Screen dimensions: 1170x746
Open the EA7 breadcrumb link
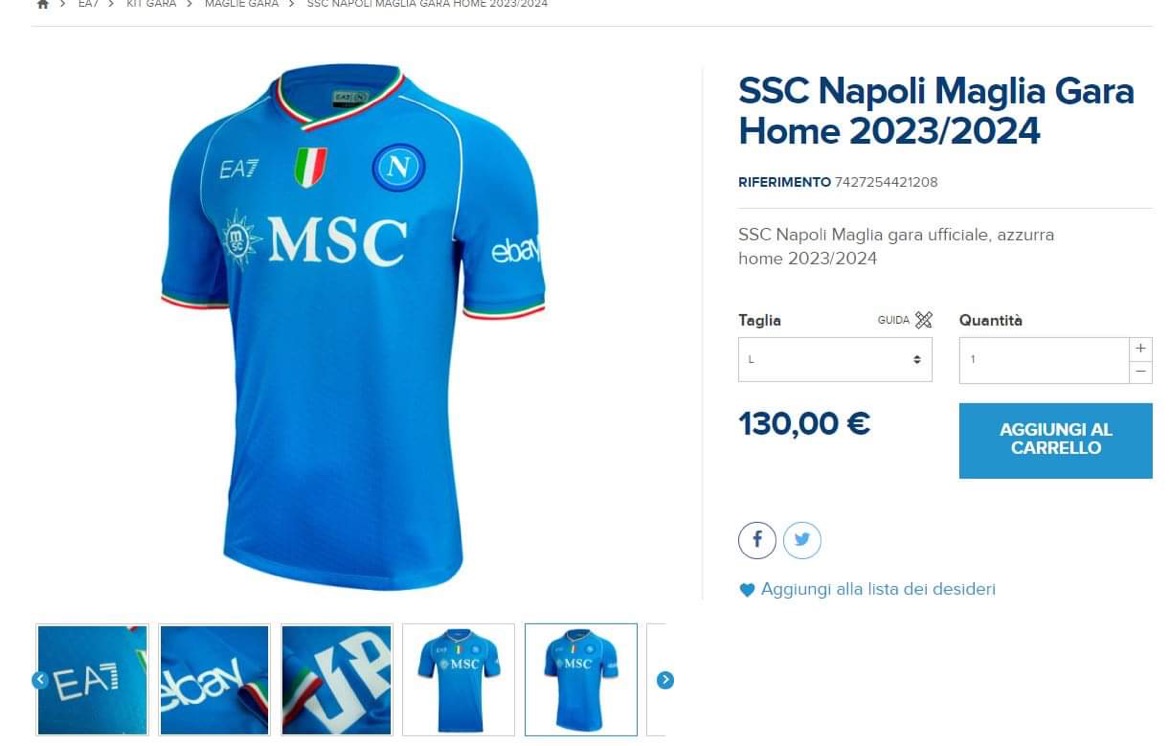tap(88, 4)
